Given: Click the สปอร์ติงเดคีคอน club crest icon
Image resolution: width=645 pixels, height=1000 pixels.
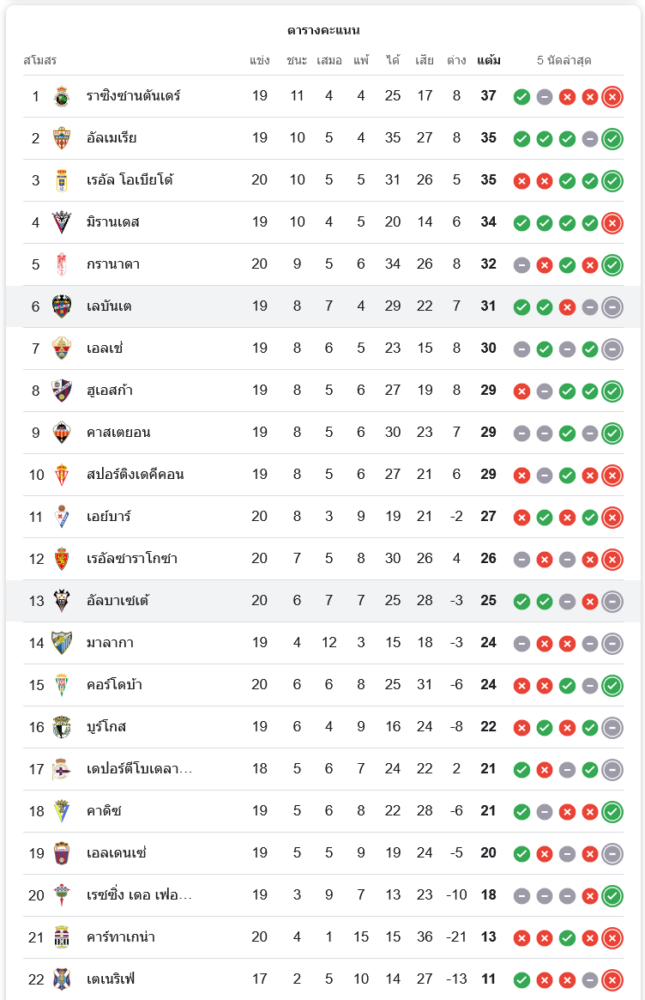Looking at the screenshot, I should point(62,475).
